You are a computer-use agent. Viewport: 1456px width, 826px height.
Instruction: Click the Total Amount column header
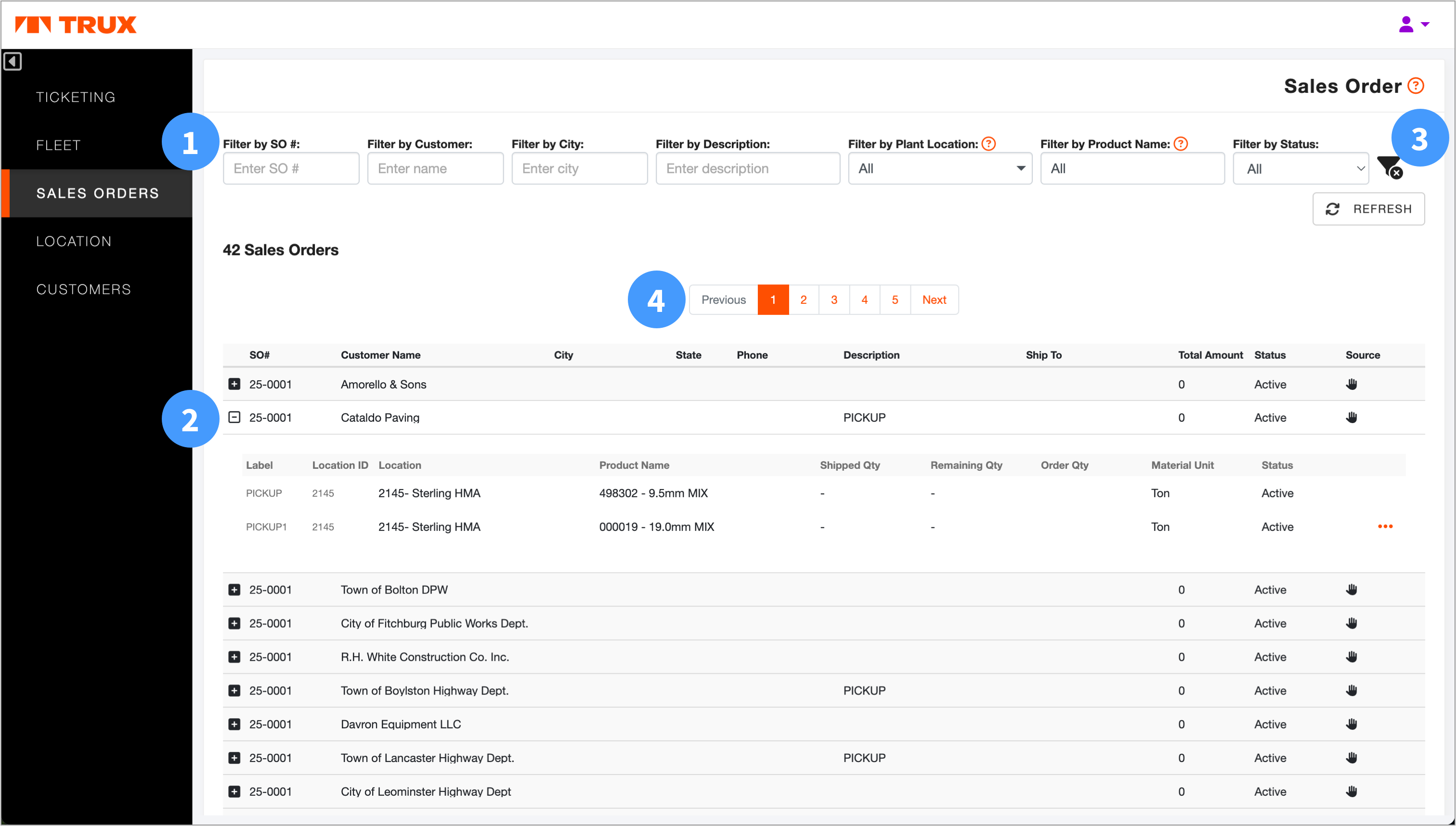[1210, 355]
